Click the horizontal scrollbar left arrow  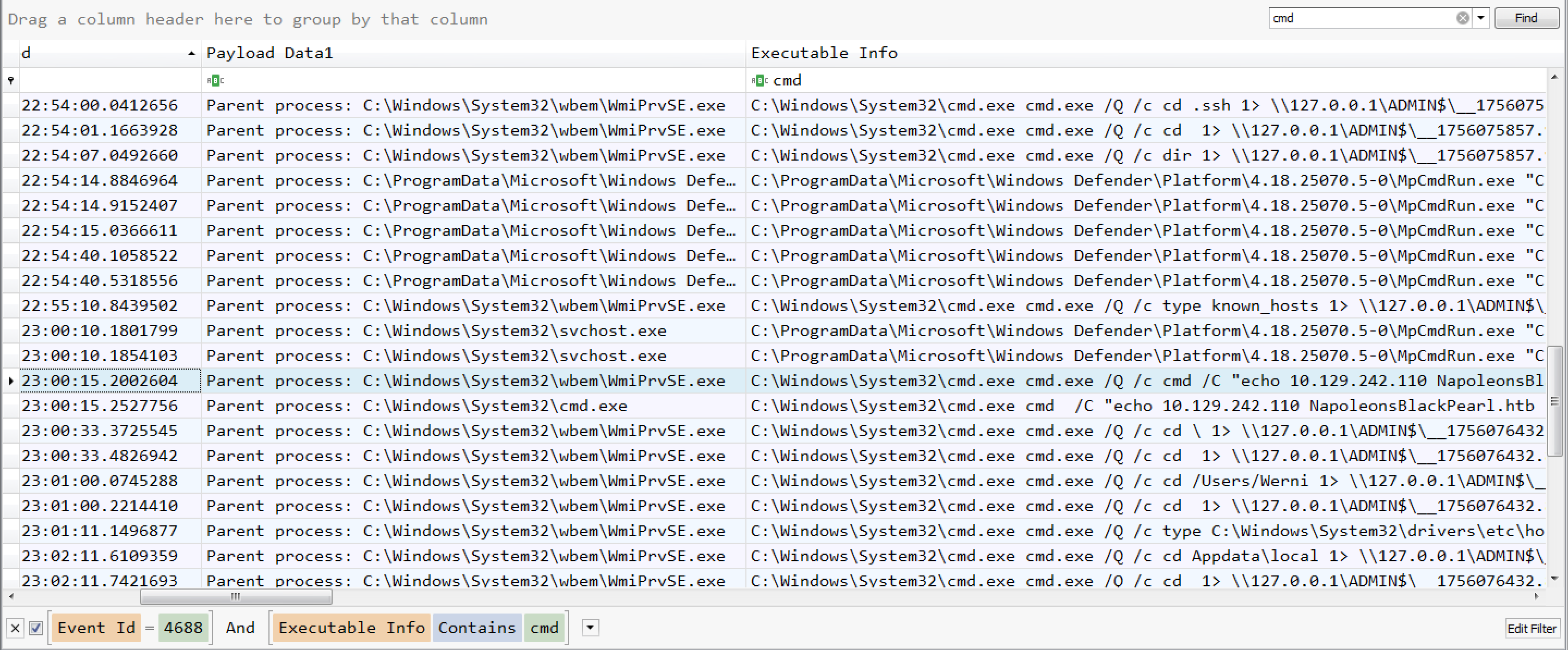[x=11, y=597]
